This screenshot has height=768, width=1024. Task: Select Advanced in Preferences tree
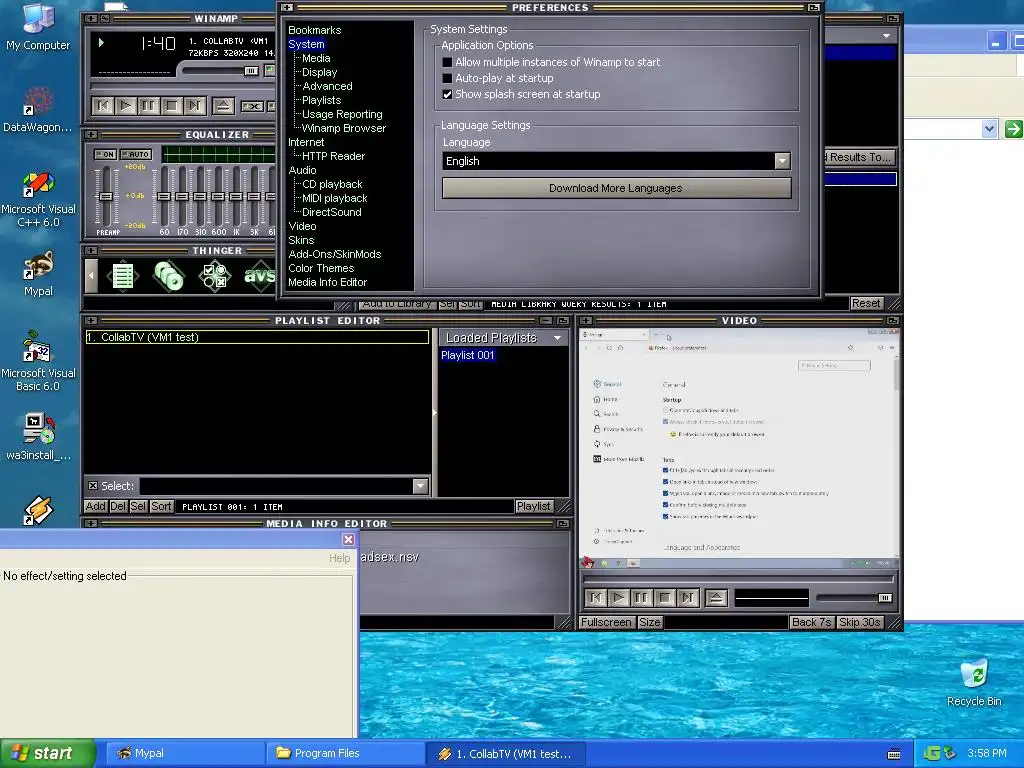pos(327,86)
